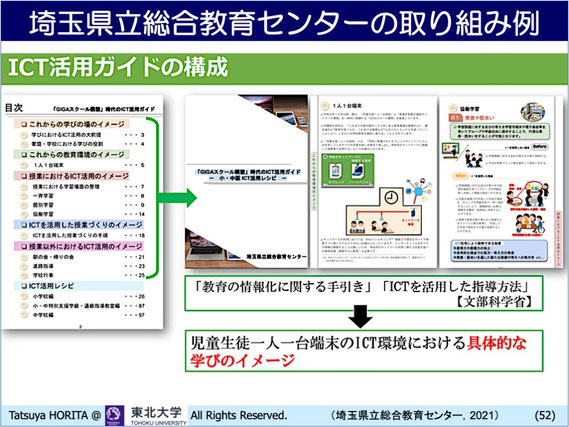
Task: Click the black downward arrow between text boxes
Action: coord(360,316)
